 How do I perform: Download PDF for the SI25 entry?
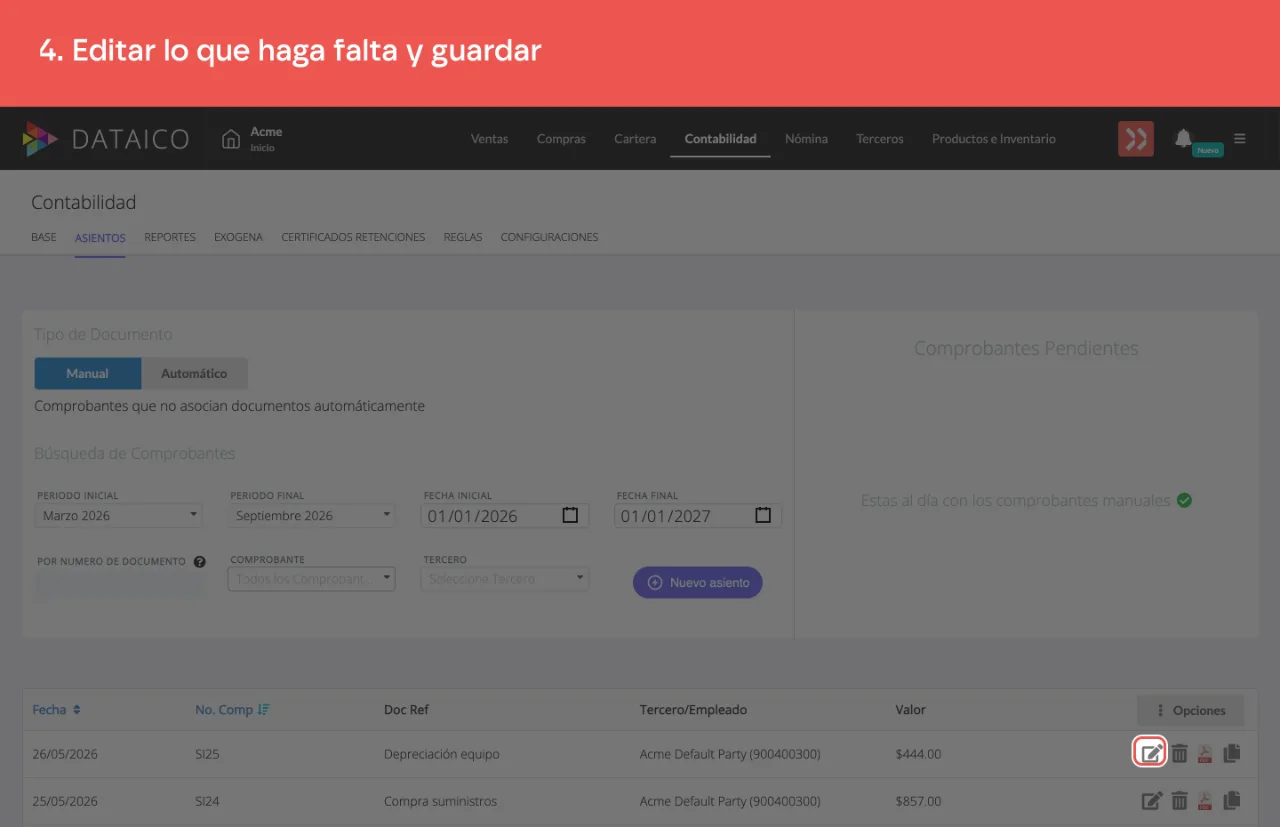click(x=1205, y=753)
